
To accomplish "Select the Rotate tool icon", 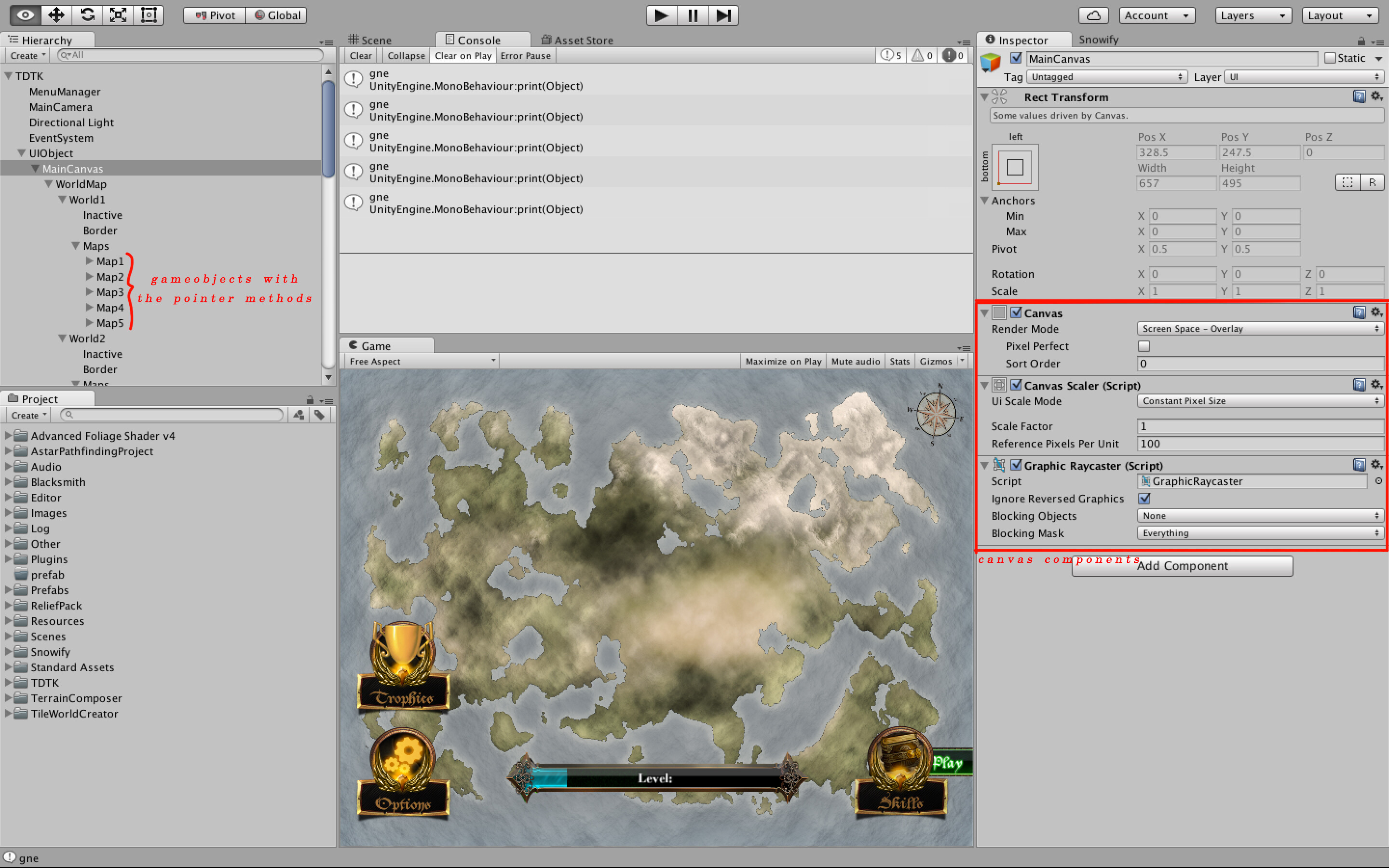I will (87, 15).
